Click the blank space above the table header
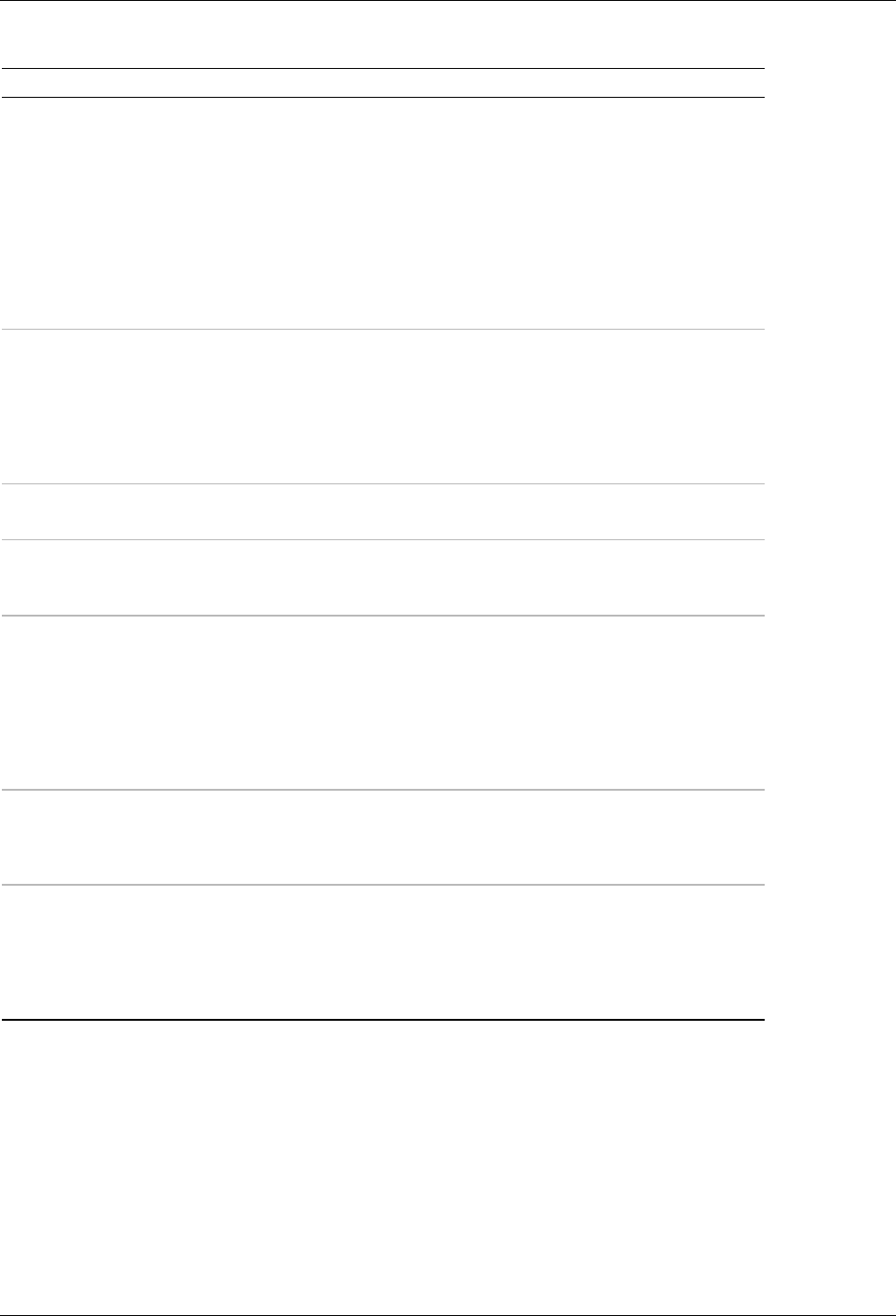This screenshot has width=896, height=1316. 382,34
